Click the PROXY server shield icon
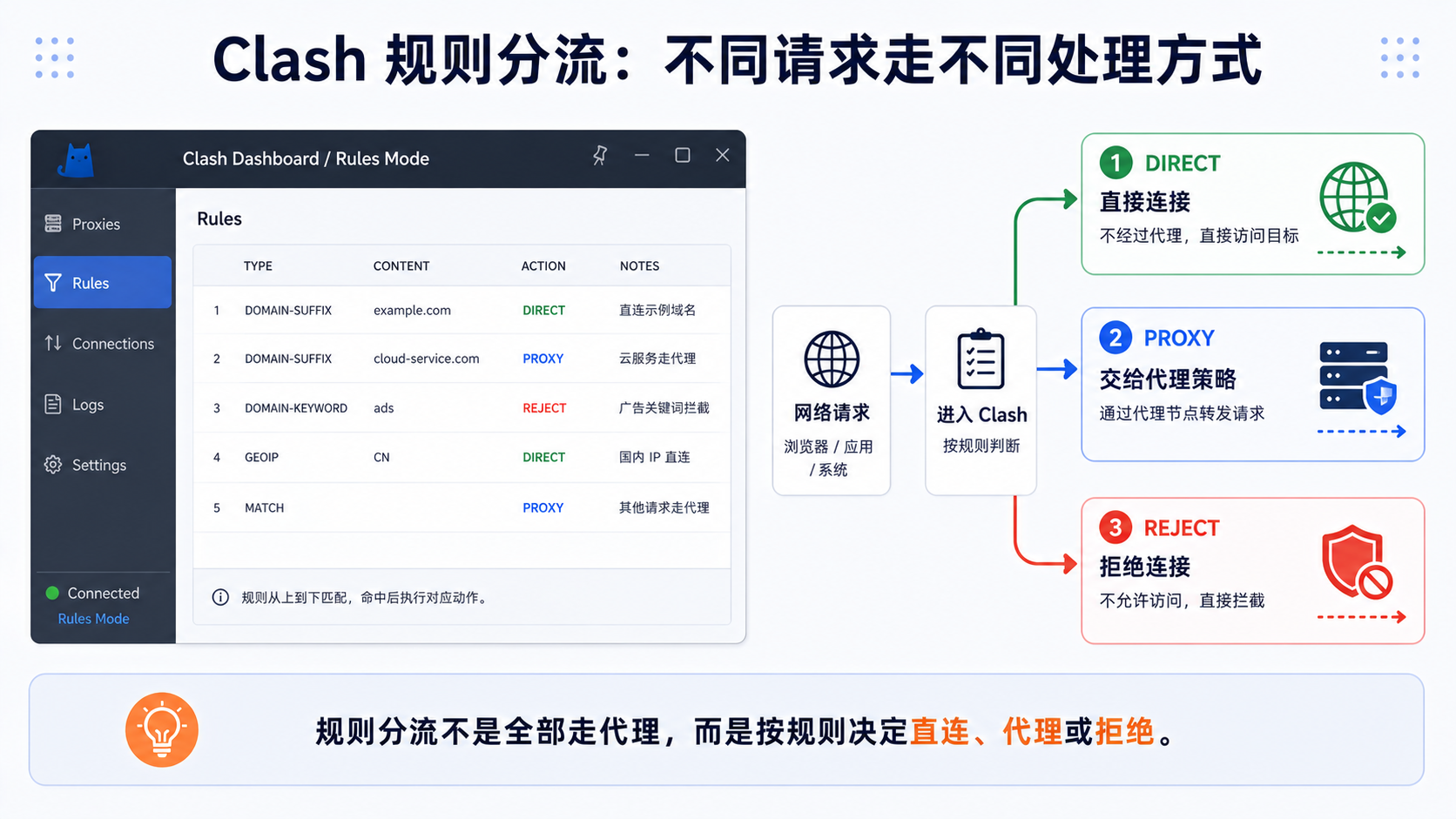1456x819 pixels. (1358, 376)
